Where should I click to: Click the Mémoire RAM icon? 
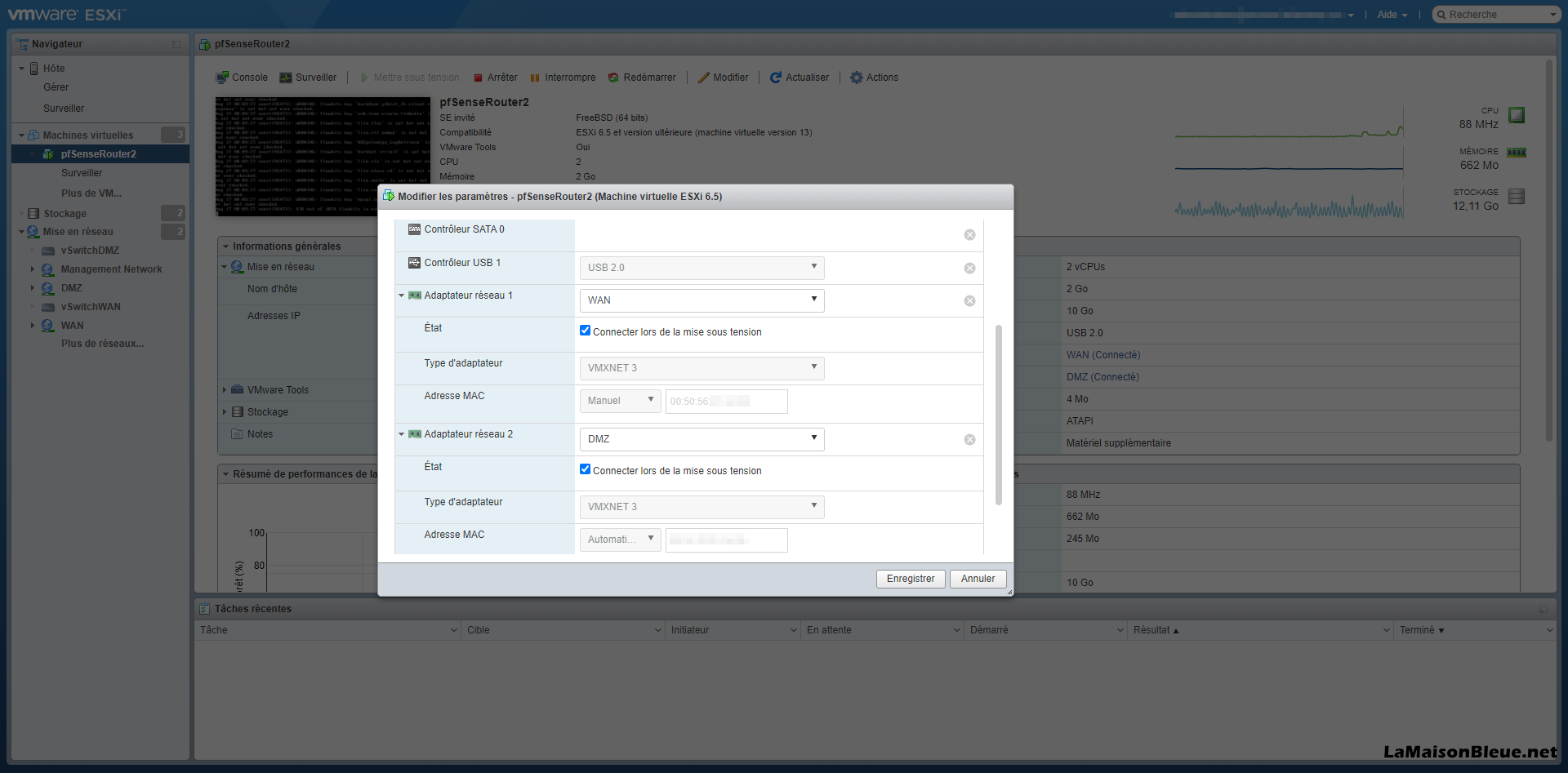click(x=1517, y=153)
